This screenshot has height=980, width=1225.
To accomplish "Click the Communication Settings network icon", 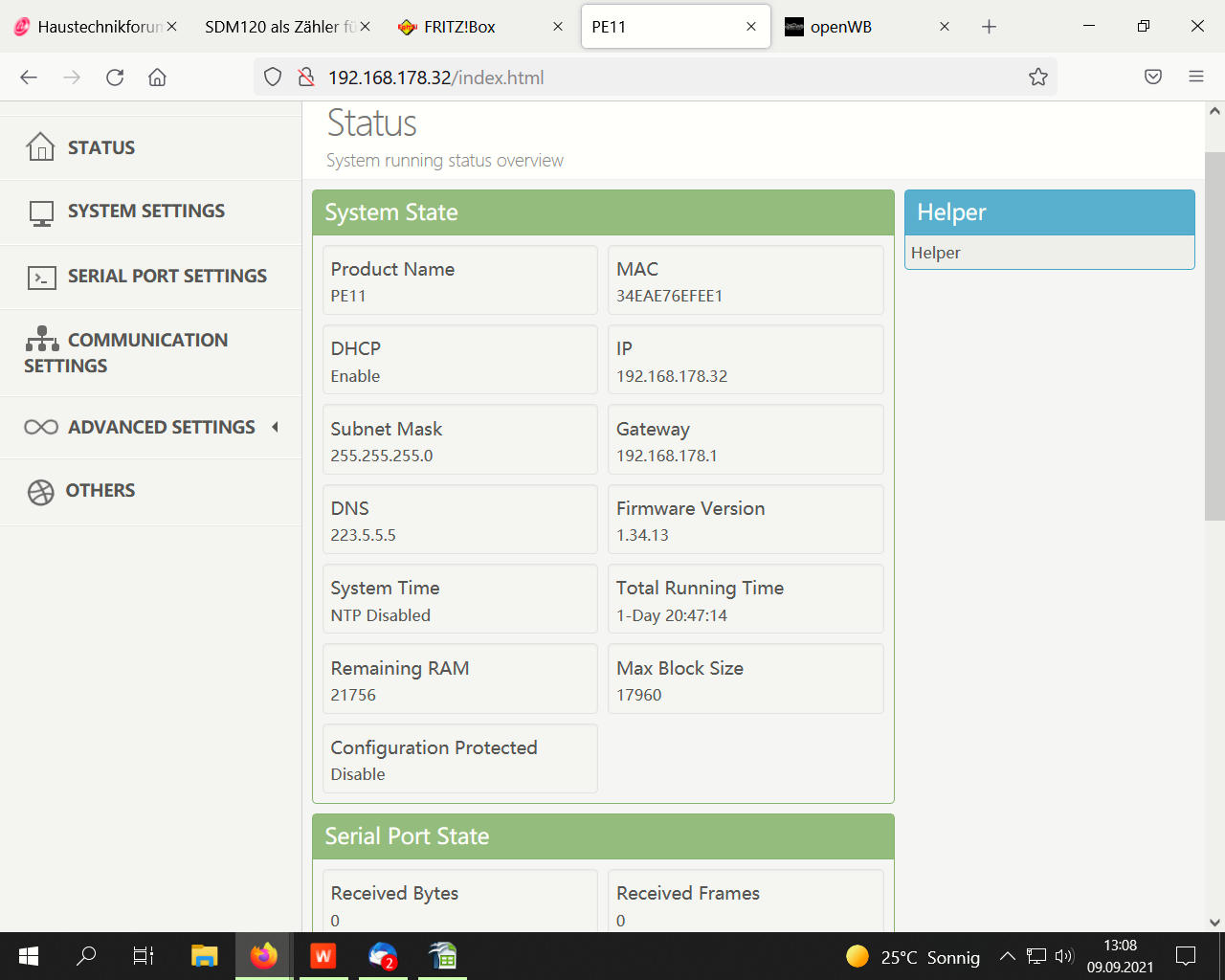I will (x=42, y=339).
